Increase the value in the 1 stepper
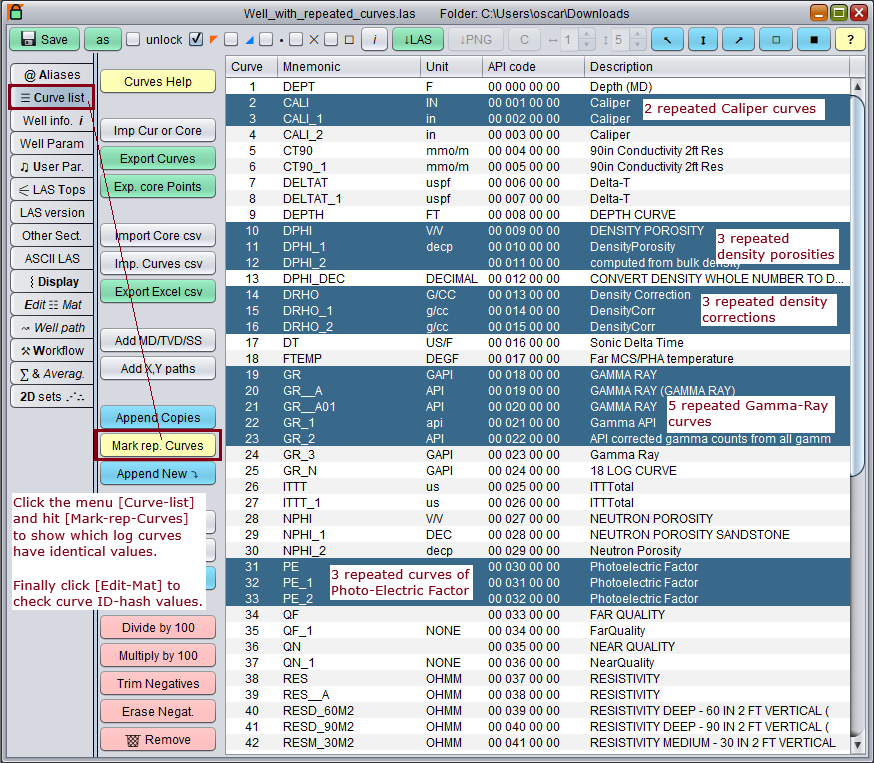874x763 pixels. pos(586,35)
